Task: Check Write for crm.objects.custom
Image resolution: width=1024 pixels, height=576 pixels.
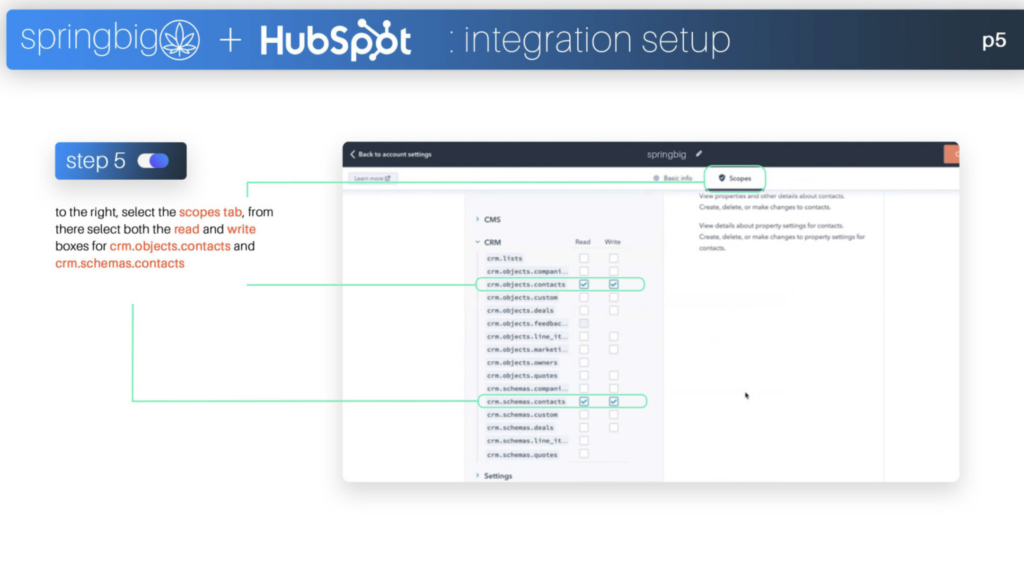Action: [x=614, y=298]
